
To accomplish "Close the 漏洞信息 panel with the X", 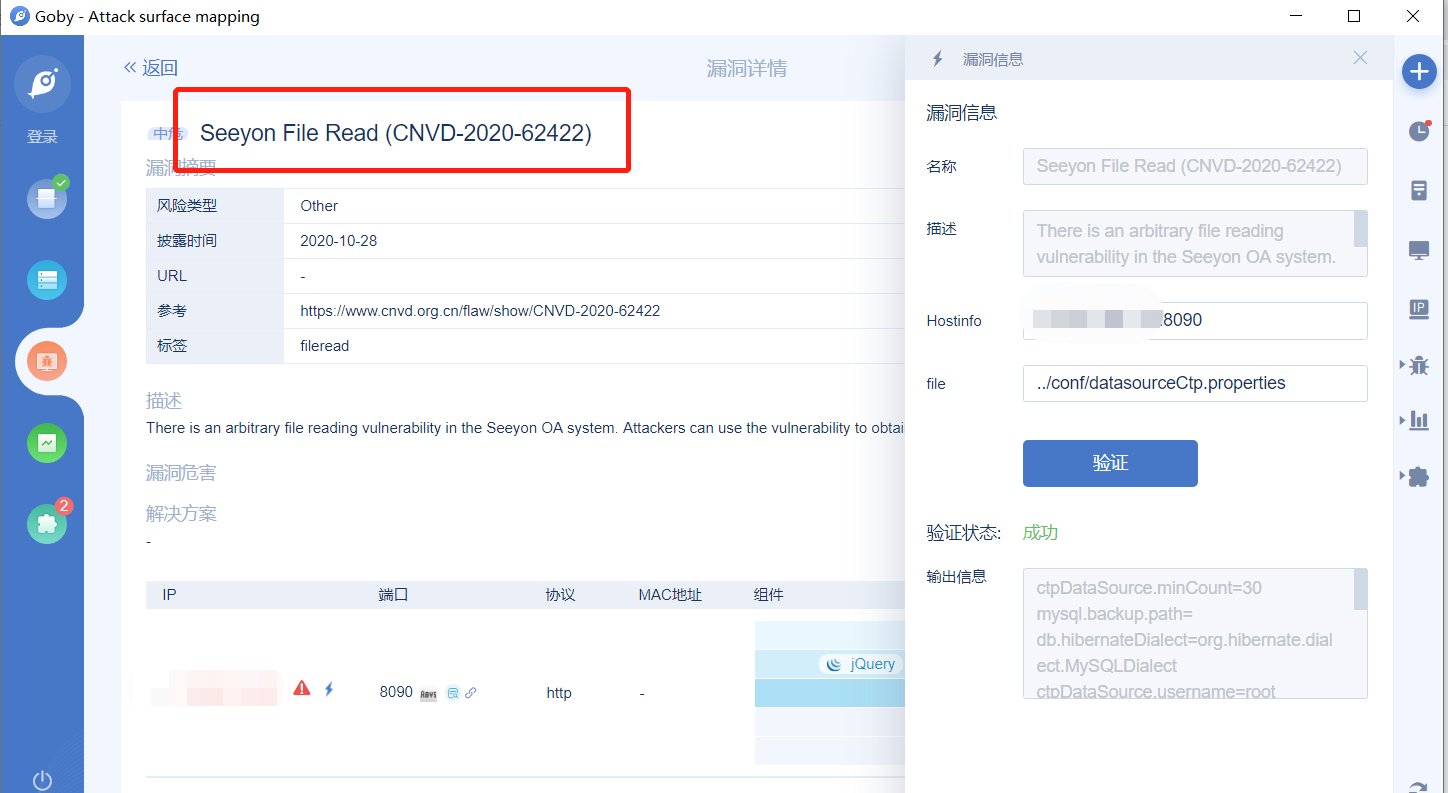I will coord(1360,58).
